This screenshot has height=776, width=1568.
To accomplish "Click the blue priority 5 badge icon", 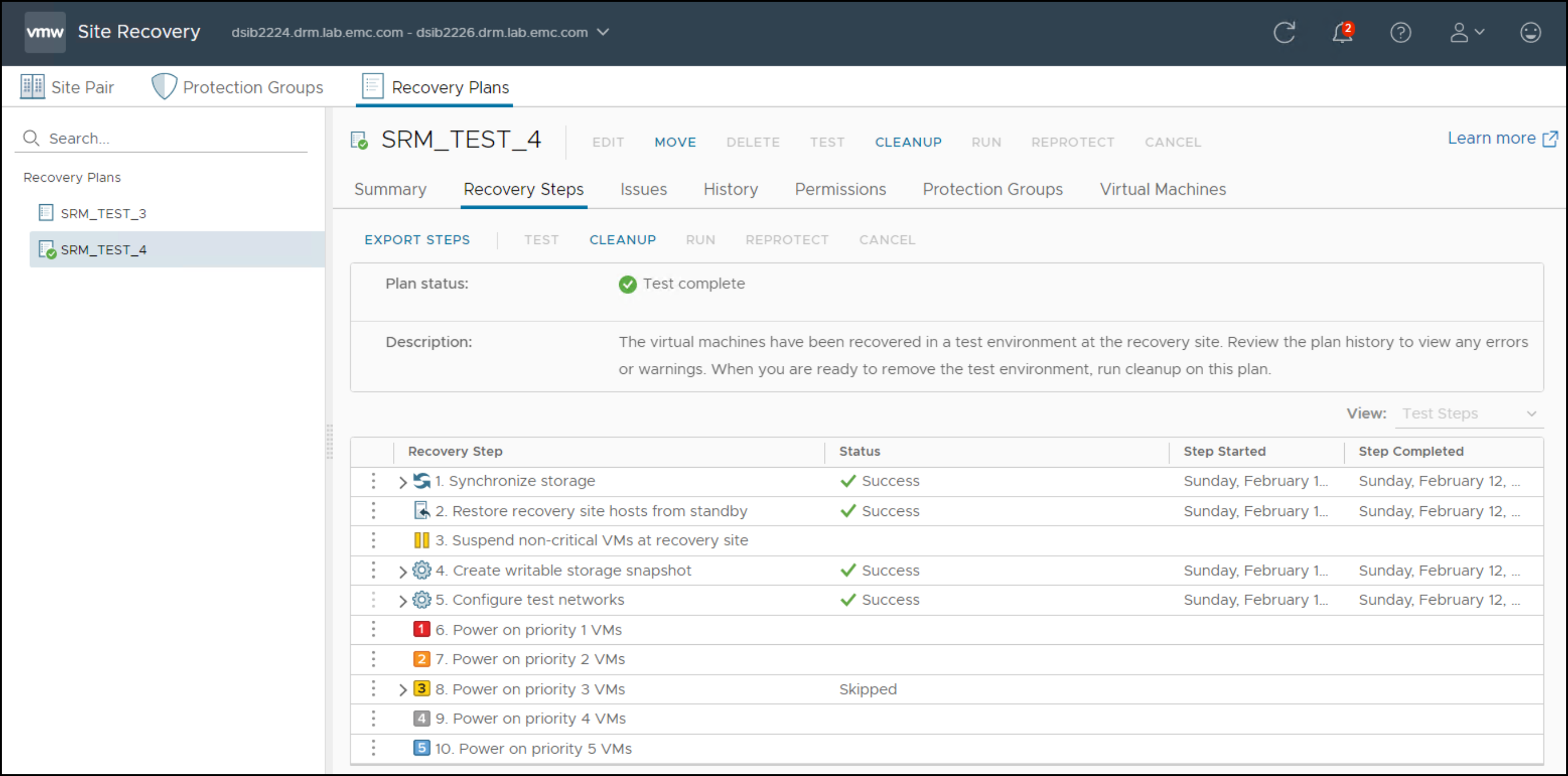I will tap(421, 748).
